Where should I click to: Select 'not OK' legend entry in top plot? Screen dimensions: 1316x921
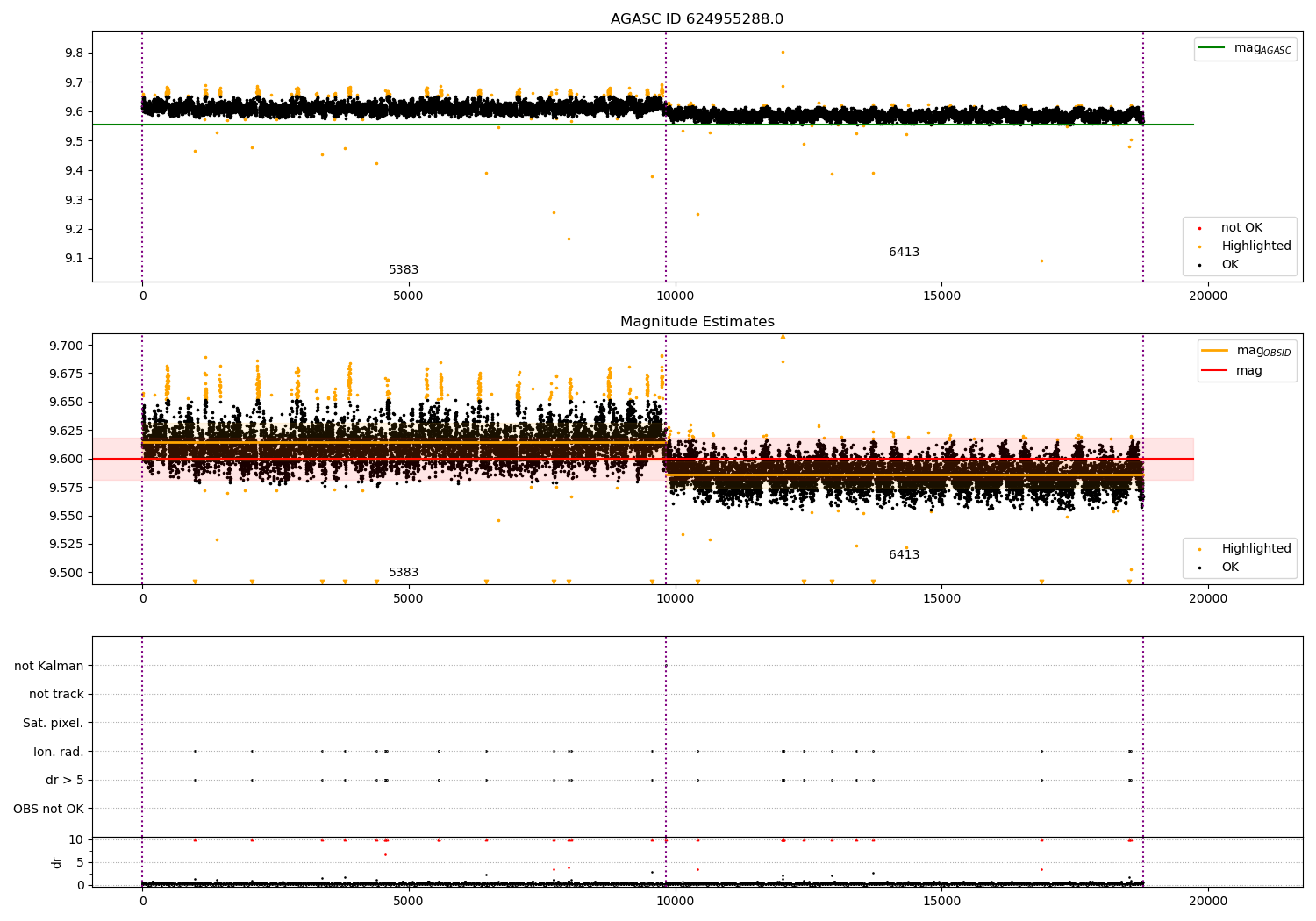pos(1241,228)
